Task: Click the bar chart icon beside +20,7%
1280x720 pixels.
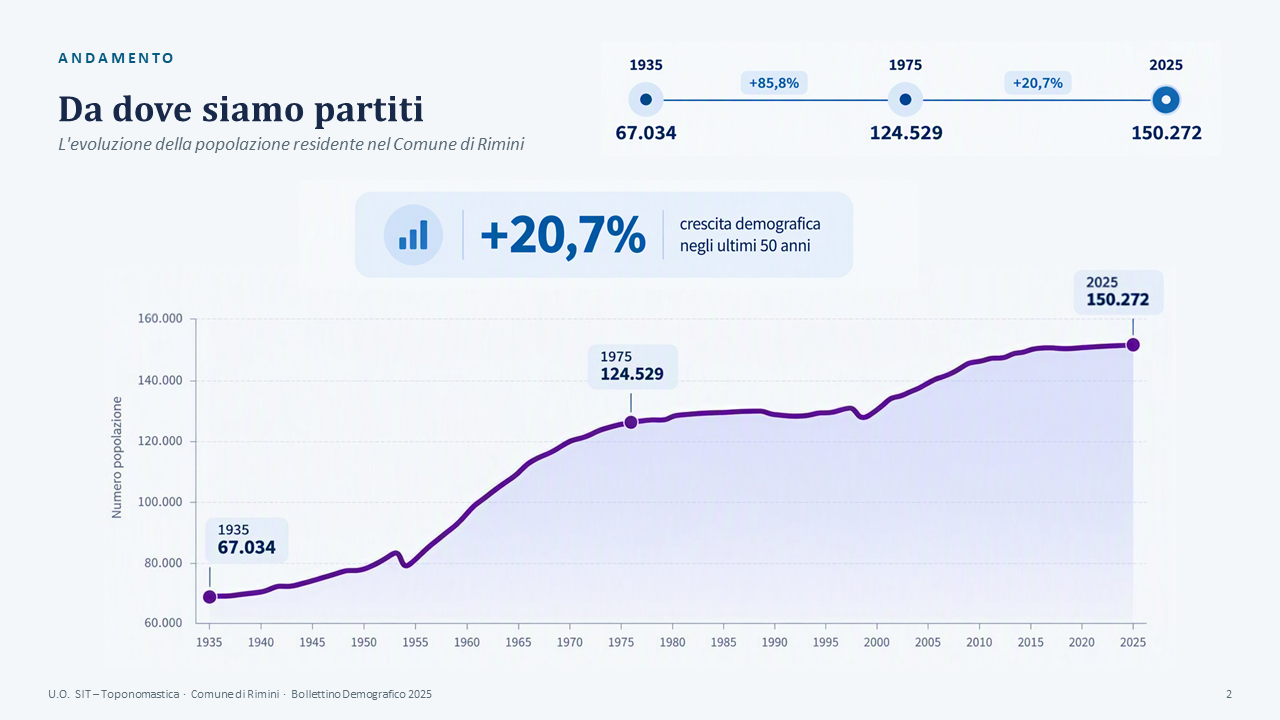Action: tap(413, 235)
